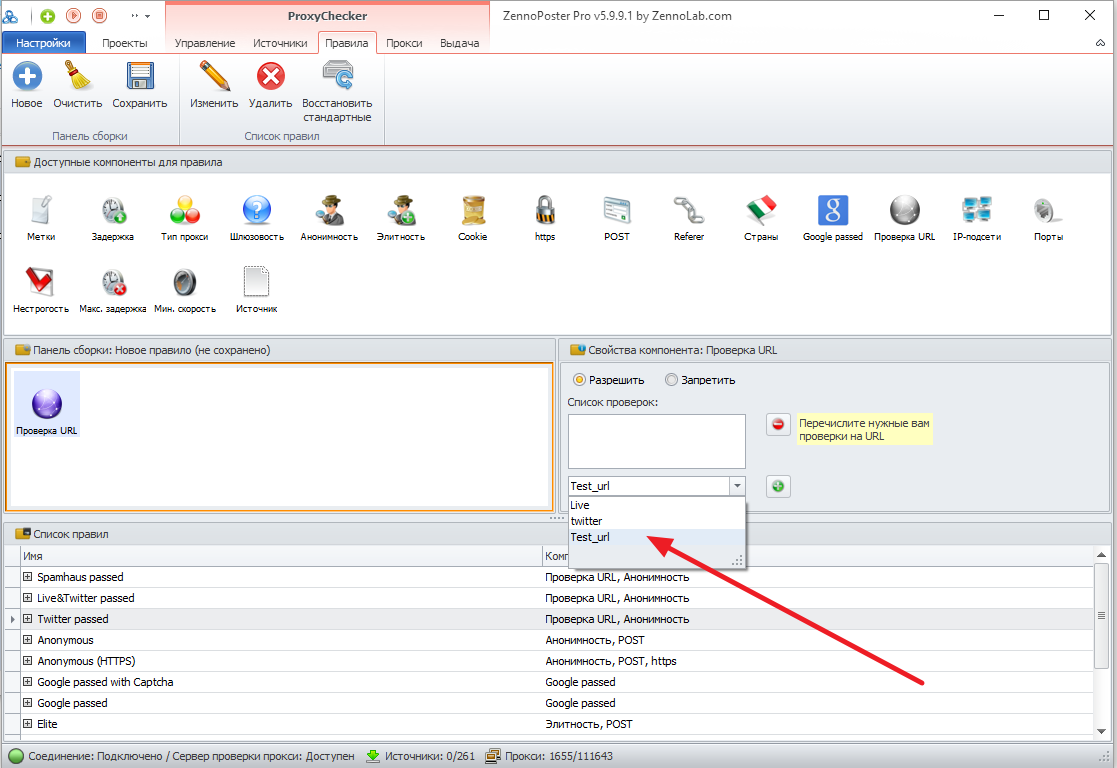The image size is (1117, 768).
Task: Switch to the Прокси tab
Action: [x=404, y=43]
